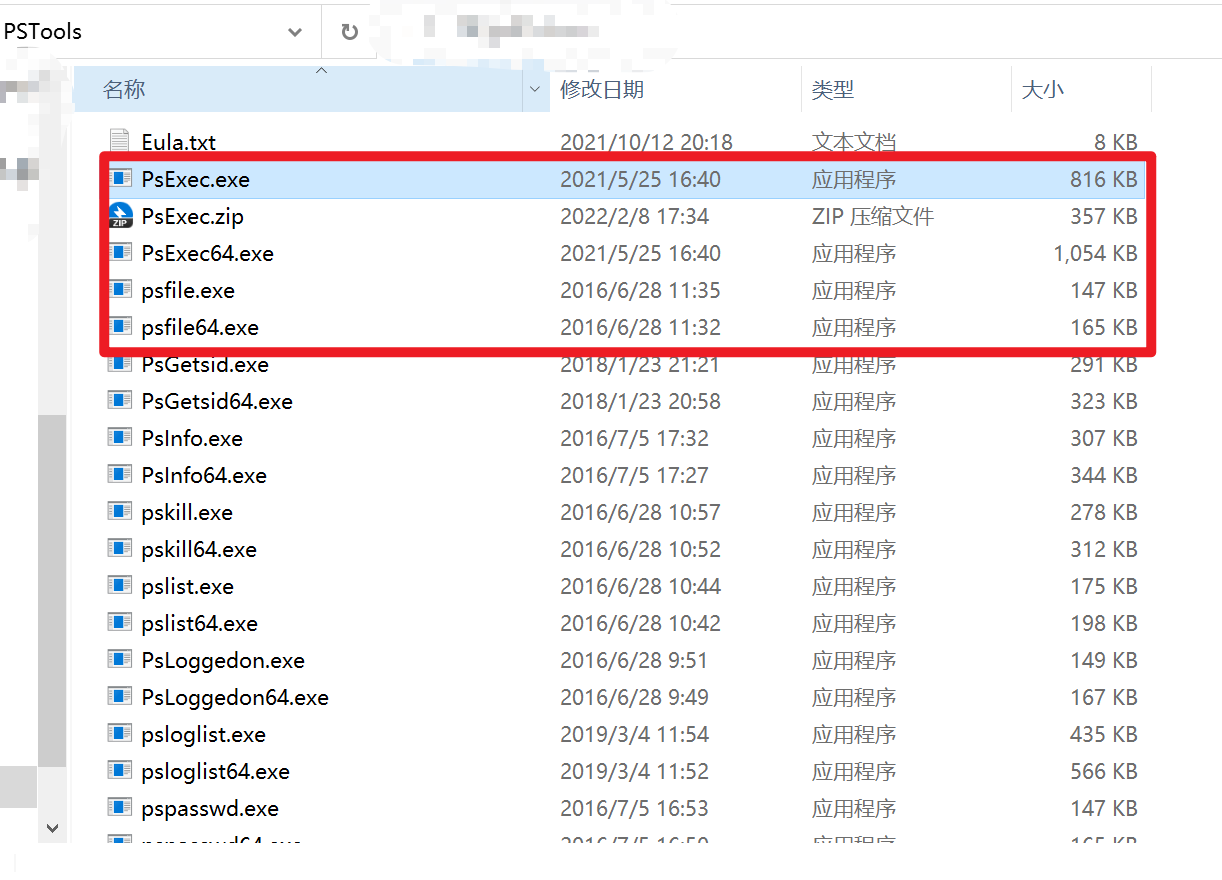This screenshot has width=1222, height=880.
Task: Click the PsGetsid64.exe application icon
Action: [120, 401]
